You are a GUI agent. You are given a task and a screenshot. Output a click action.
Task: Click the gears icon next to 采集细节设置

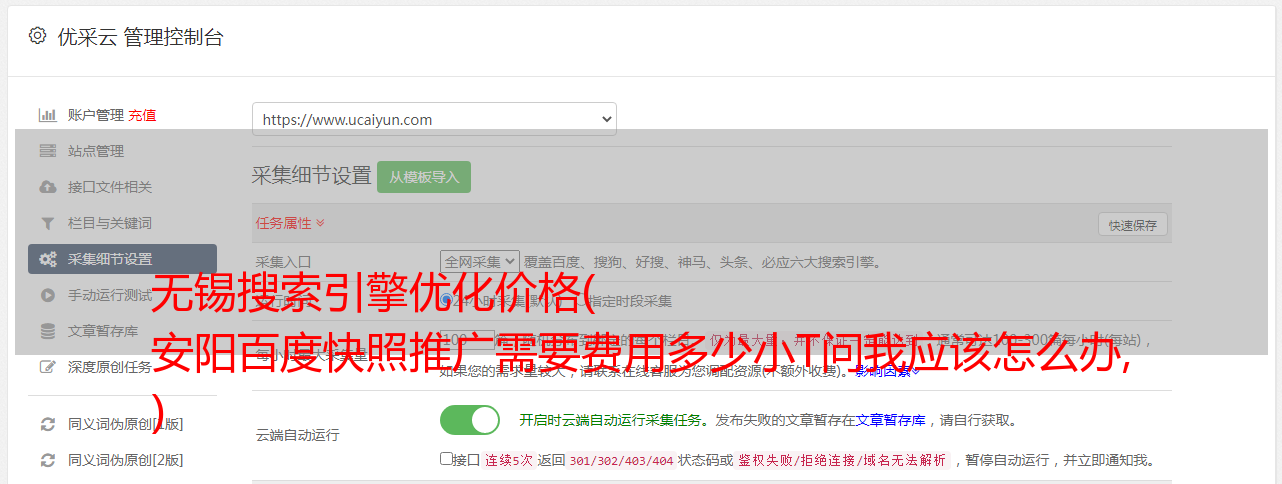coord(47,259)
